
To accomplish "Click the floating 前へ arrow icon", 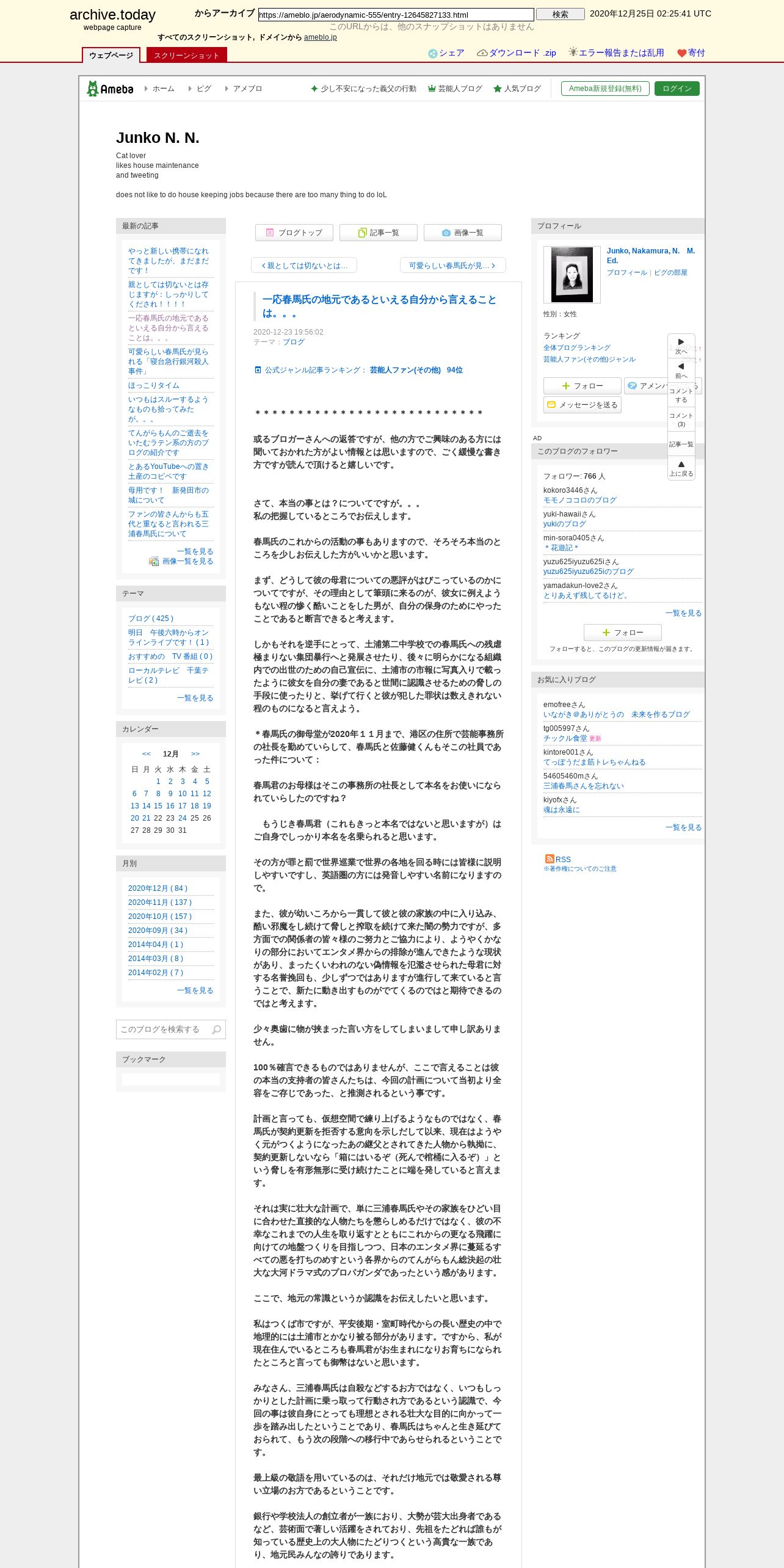I will pos(681,366).
